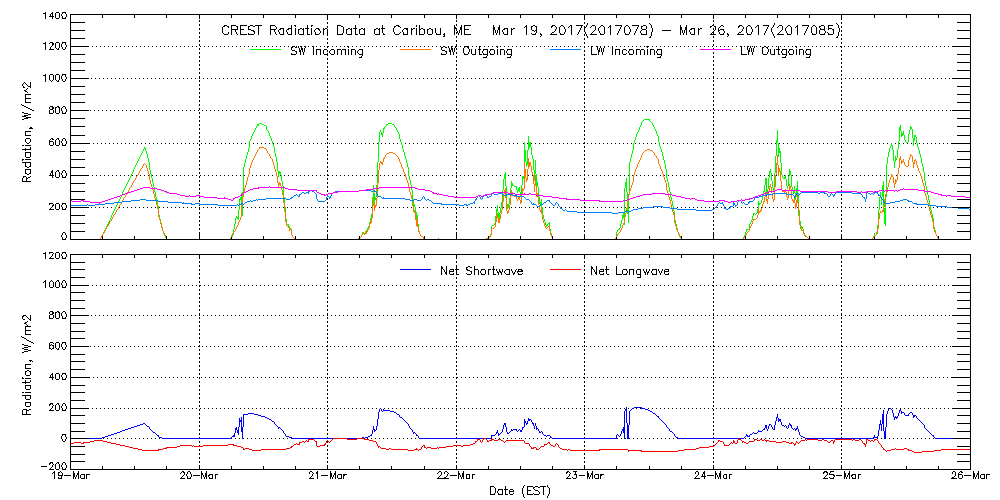1000x500 pixels.
Task: Click the 23-Mar date tick label
Action: point(585,475)
